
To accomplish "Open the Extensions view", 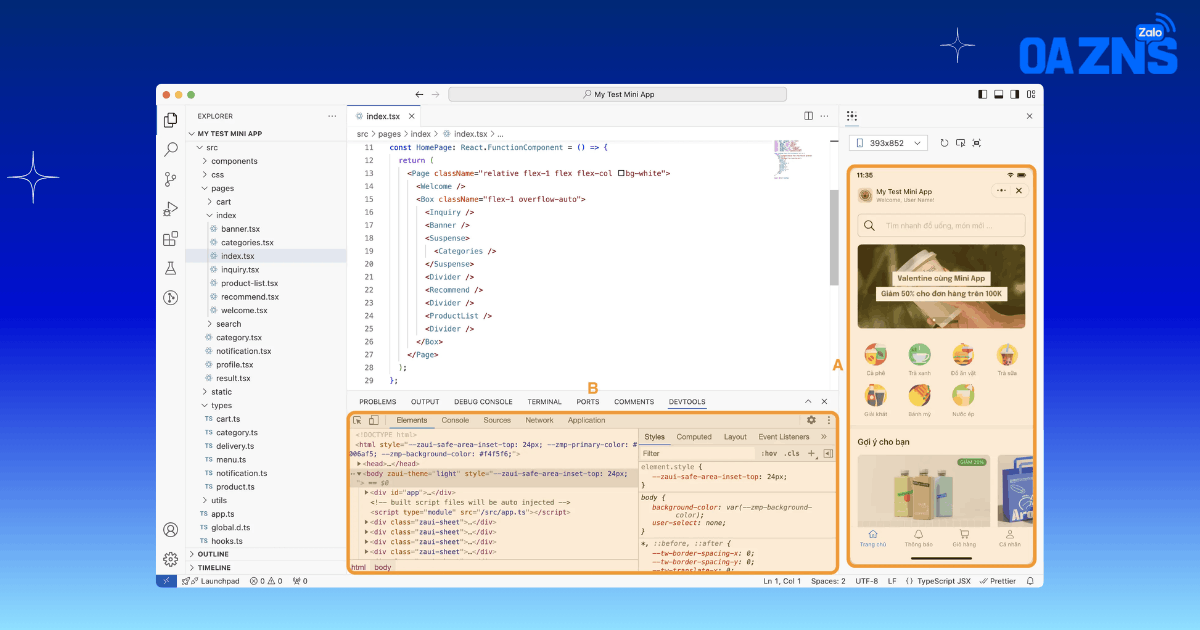I will click(x=171, y=239).
